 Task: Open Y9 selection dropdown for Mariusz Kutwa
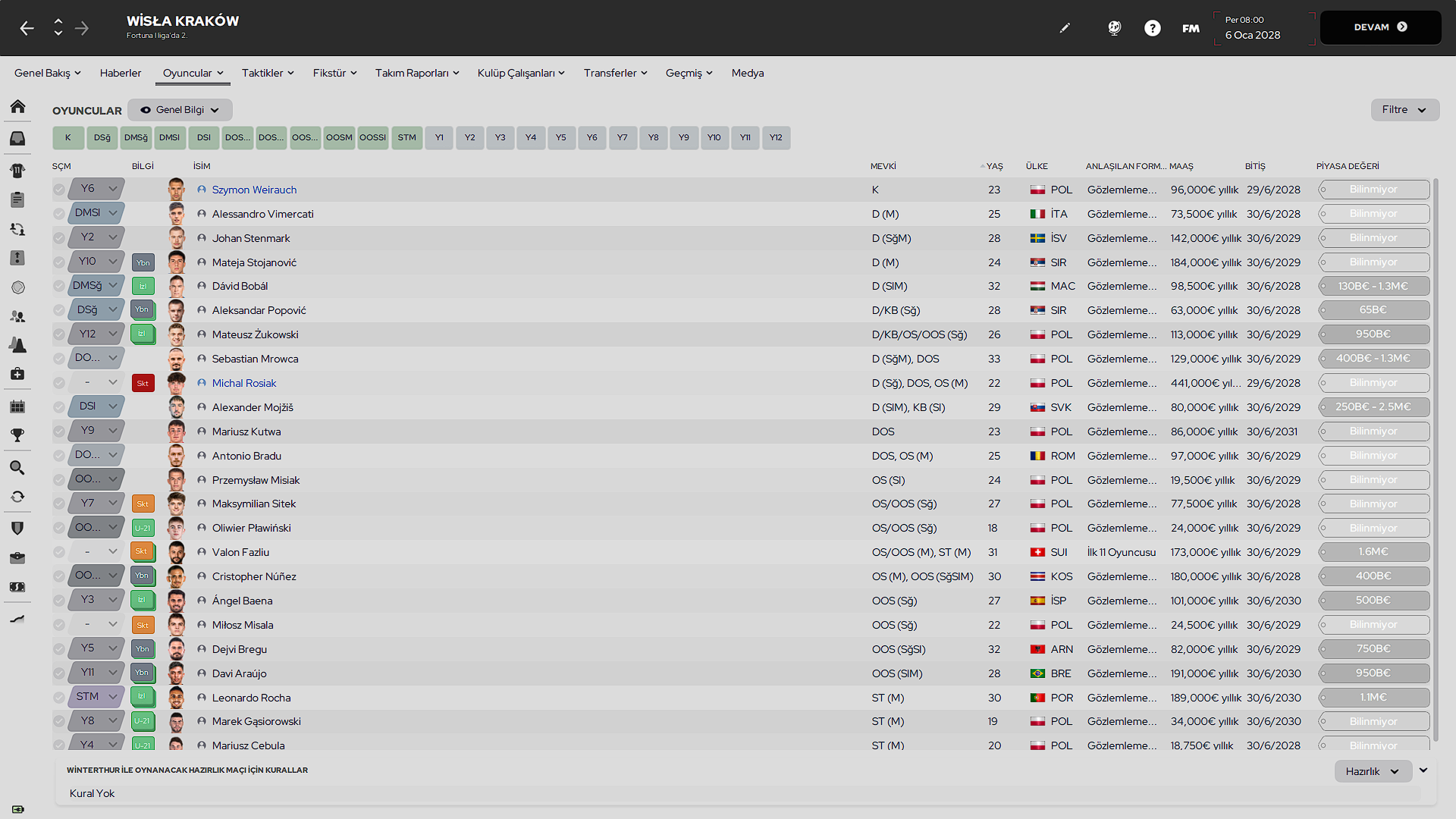point(96,431)
